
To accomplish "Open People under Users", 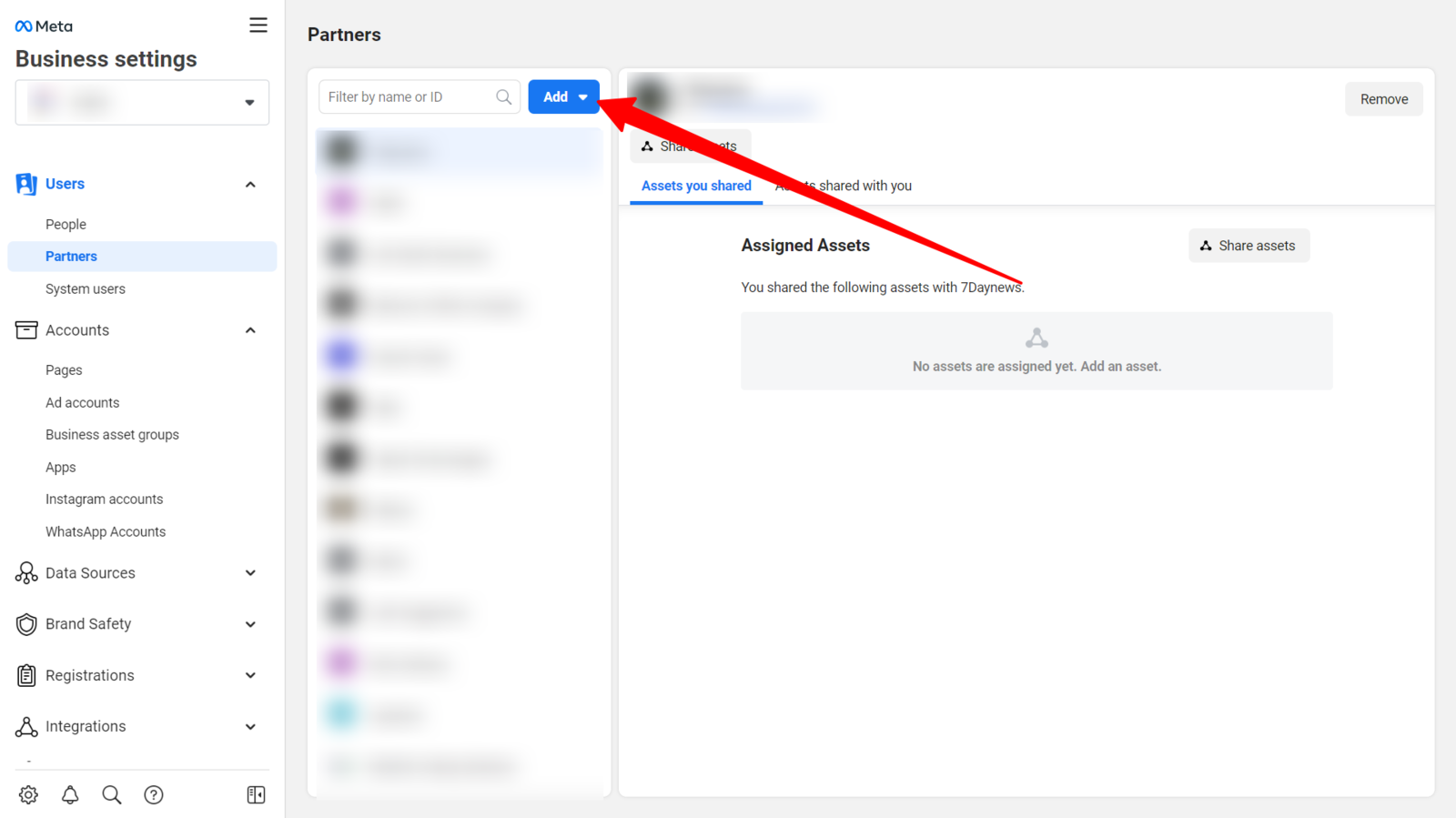I will (66, 224).
